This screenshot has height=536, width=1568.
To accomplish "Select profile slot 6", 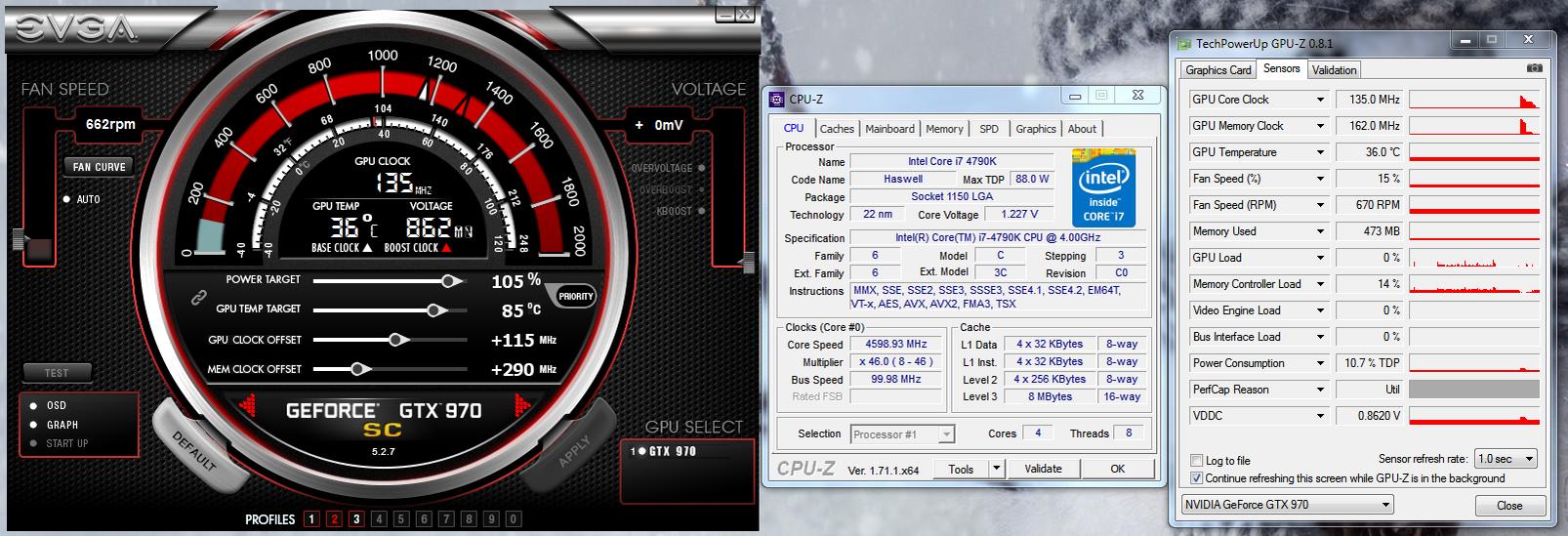I will coord(424,519).
